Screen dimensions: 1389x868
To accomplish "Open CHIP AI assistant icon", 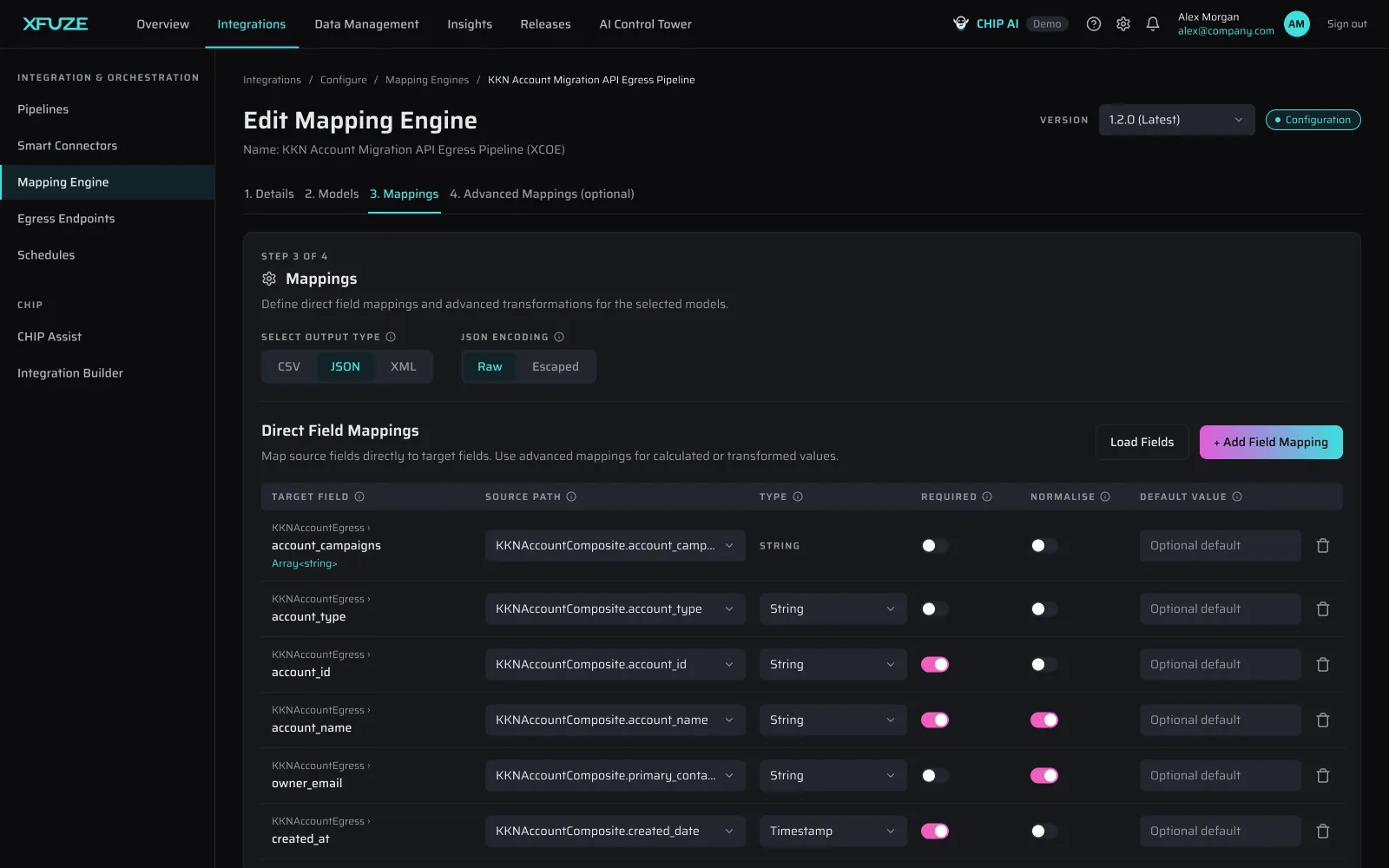I will click(x=961, y=23).
